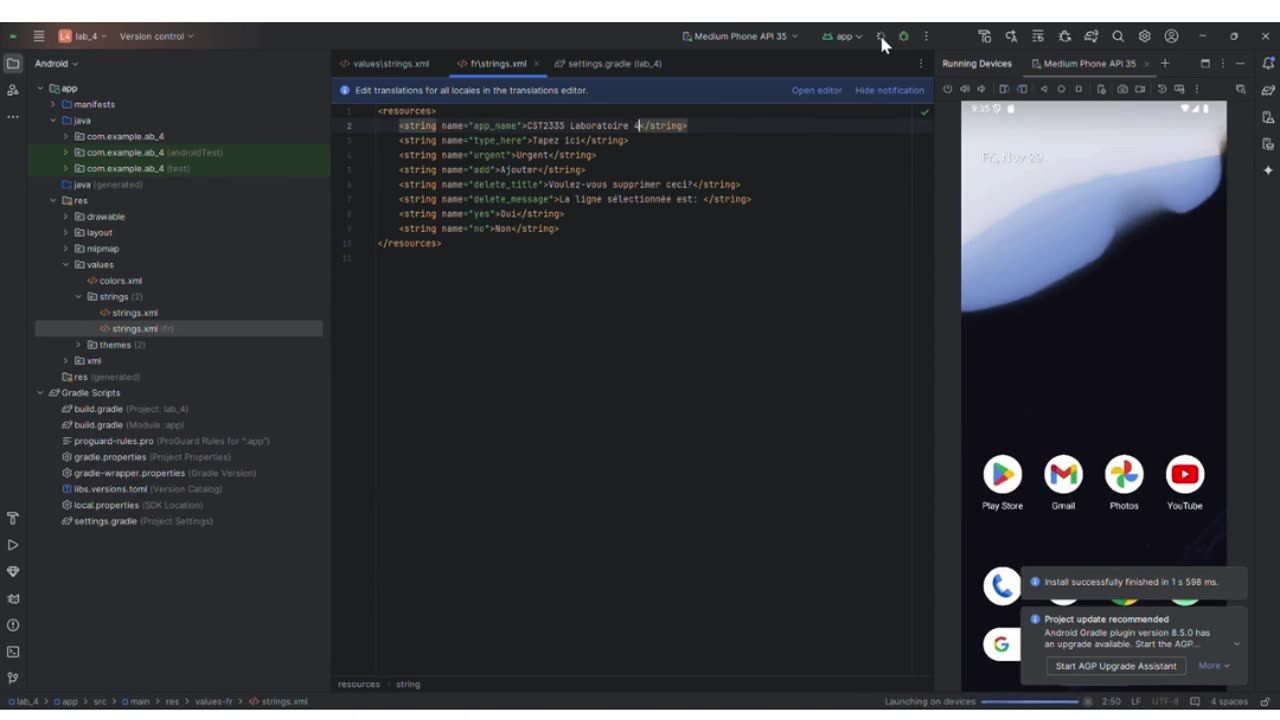This screenshot has width=1280, height=720.
Task: Open Git version control tool window
Action: tap(13, 678)
